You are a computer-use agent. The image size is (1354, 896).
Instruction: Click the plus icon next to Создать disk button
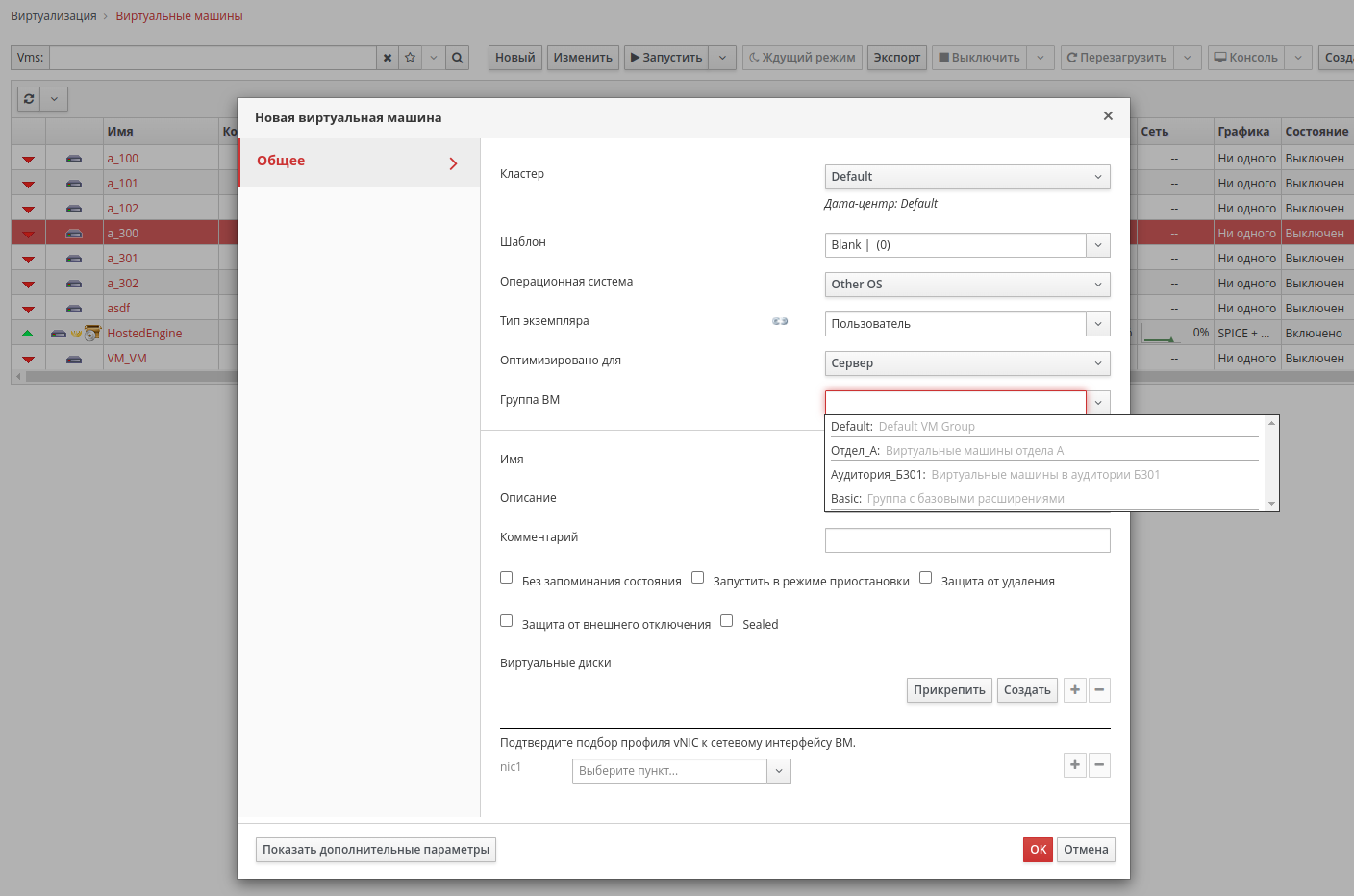pyautogui.click(x=1075, y=690)
